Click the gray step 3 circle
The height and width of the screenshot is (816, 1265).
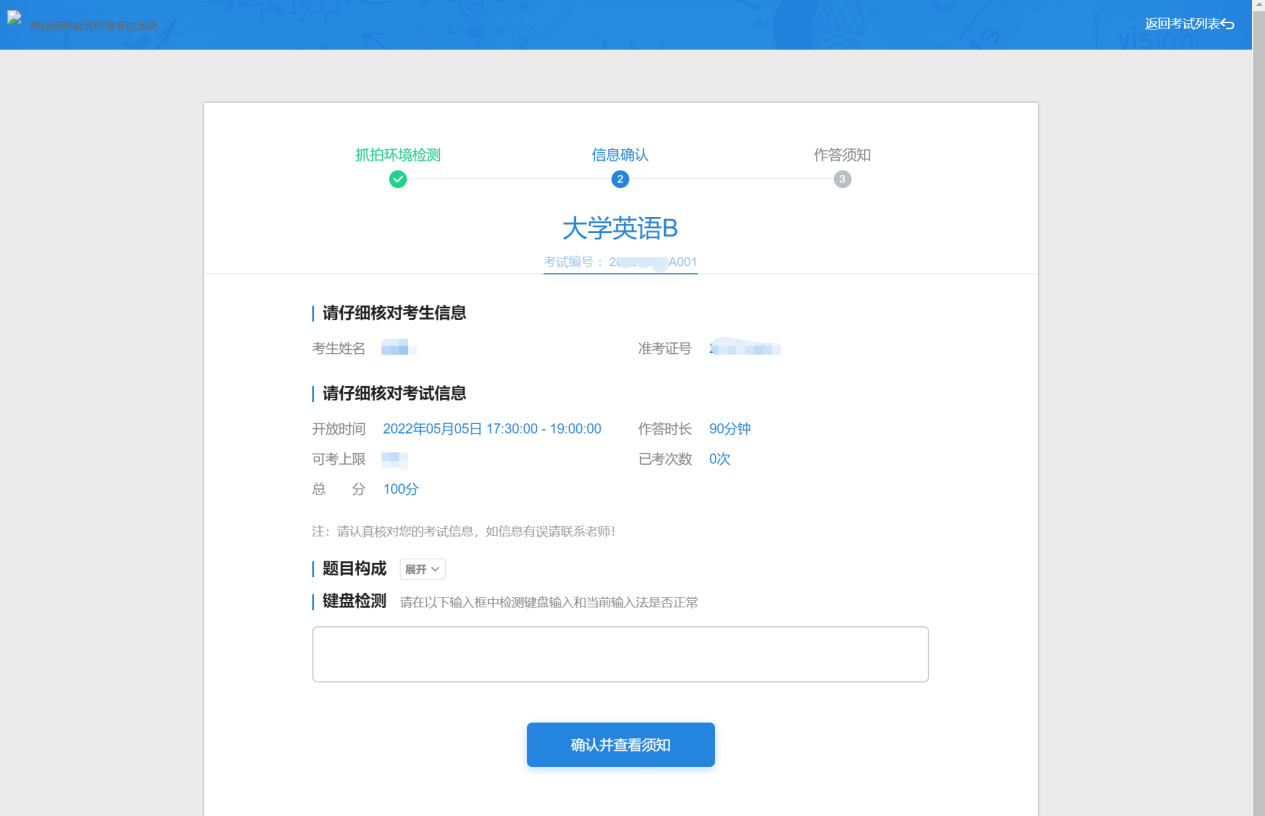842,179
